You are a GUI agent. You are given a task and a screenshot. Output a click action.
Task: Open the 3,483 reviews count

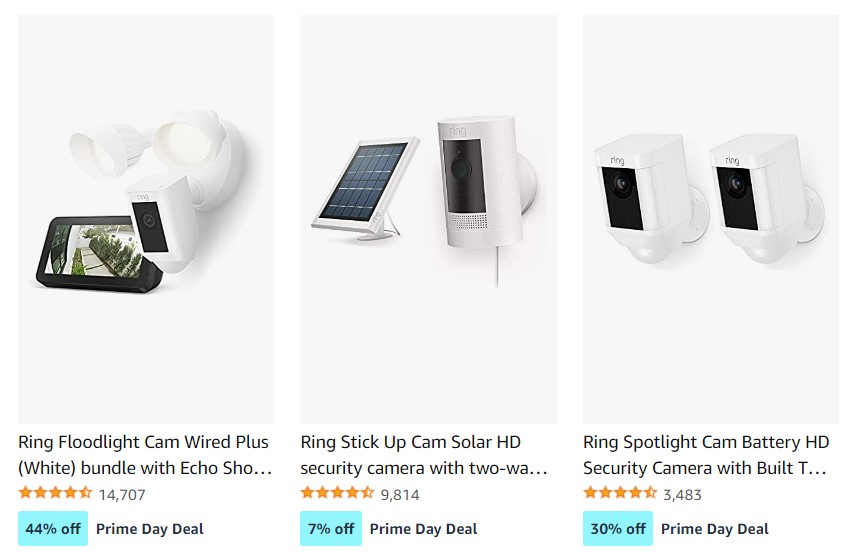coord(682,494)
